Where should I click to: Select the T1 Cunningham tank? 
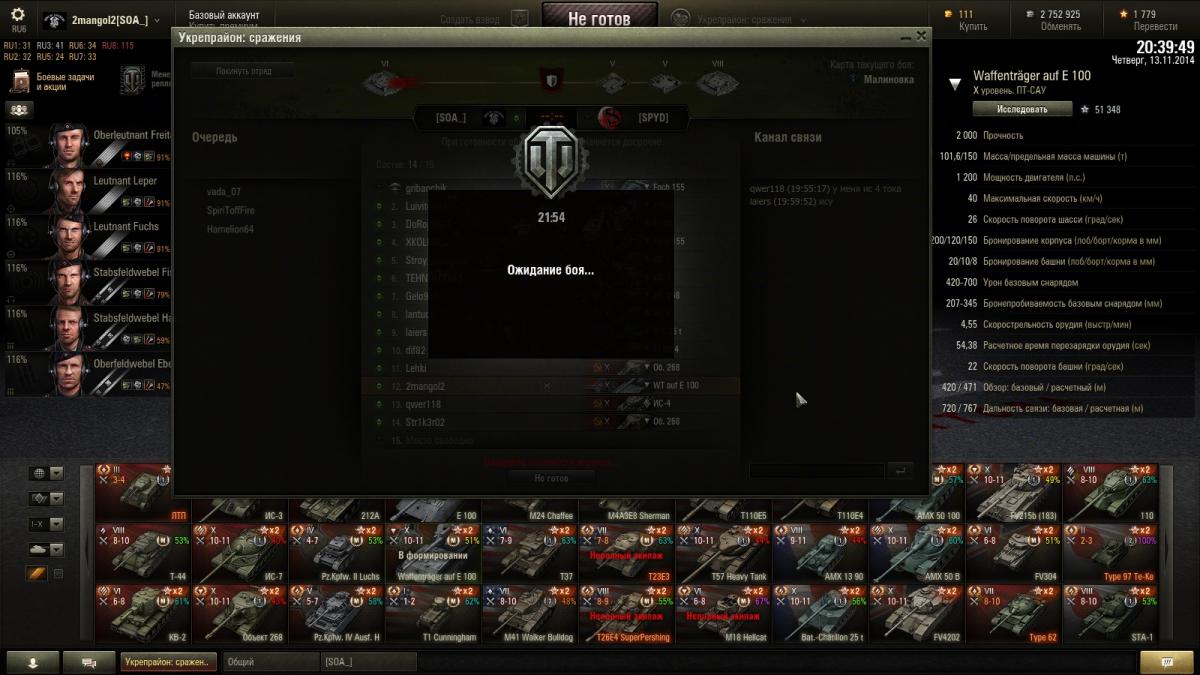[434, 614]
